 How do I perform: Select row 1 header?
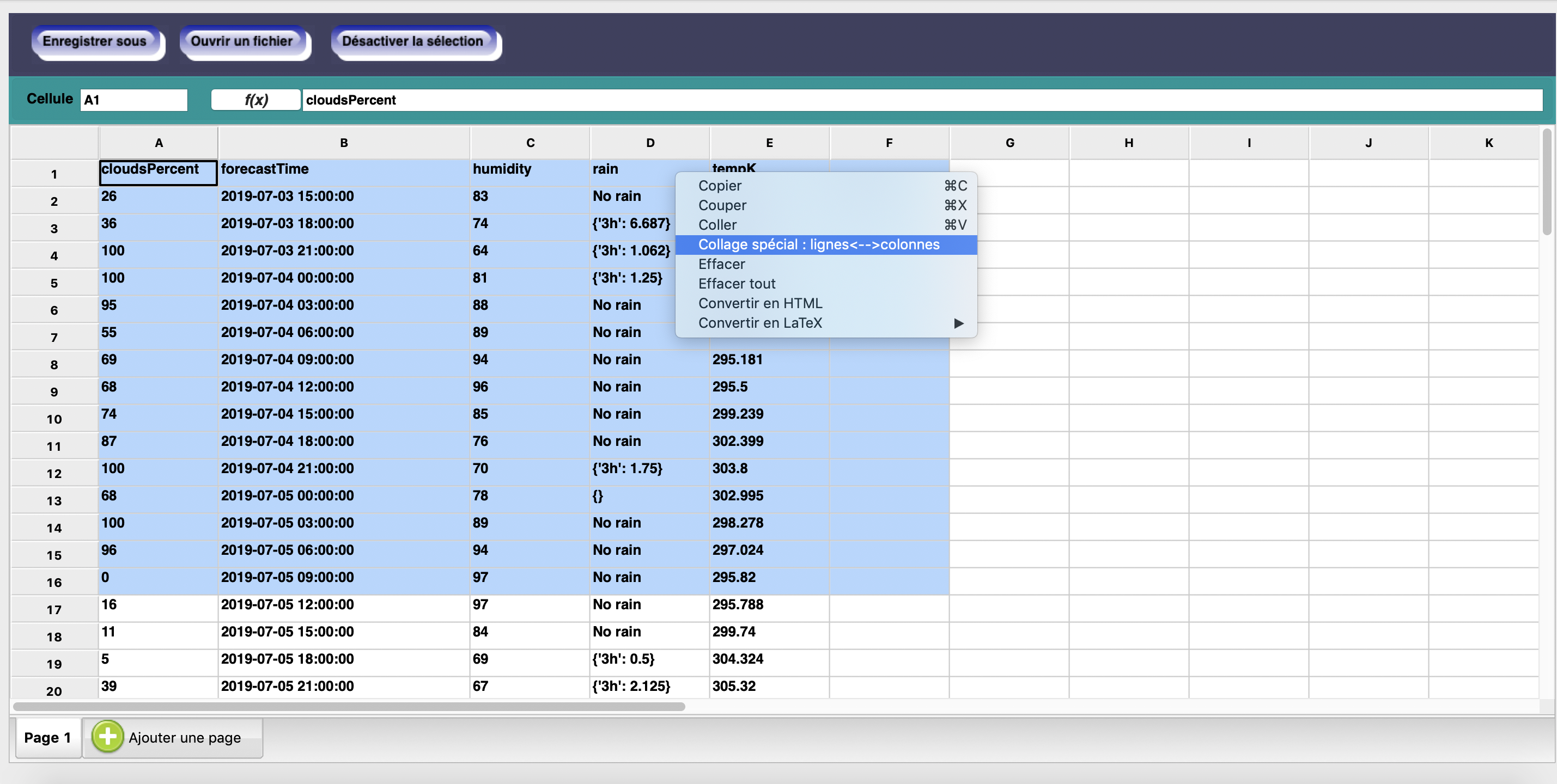pos(54,174)
